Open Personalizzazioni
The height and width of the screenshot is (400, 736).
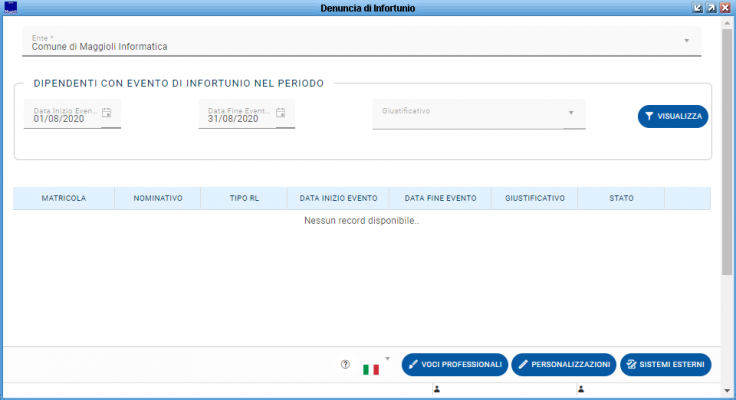[x=564, y=365]
